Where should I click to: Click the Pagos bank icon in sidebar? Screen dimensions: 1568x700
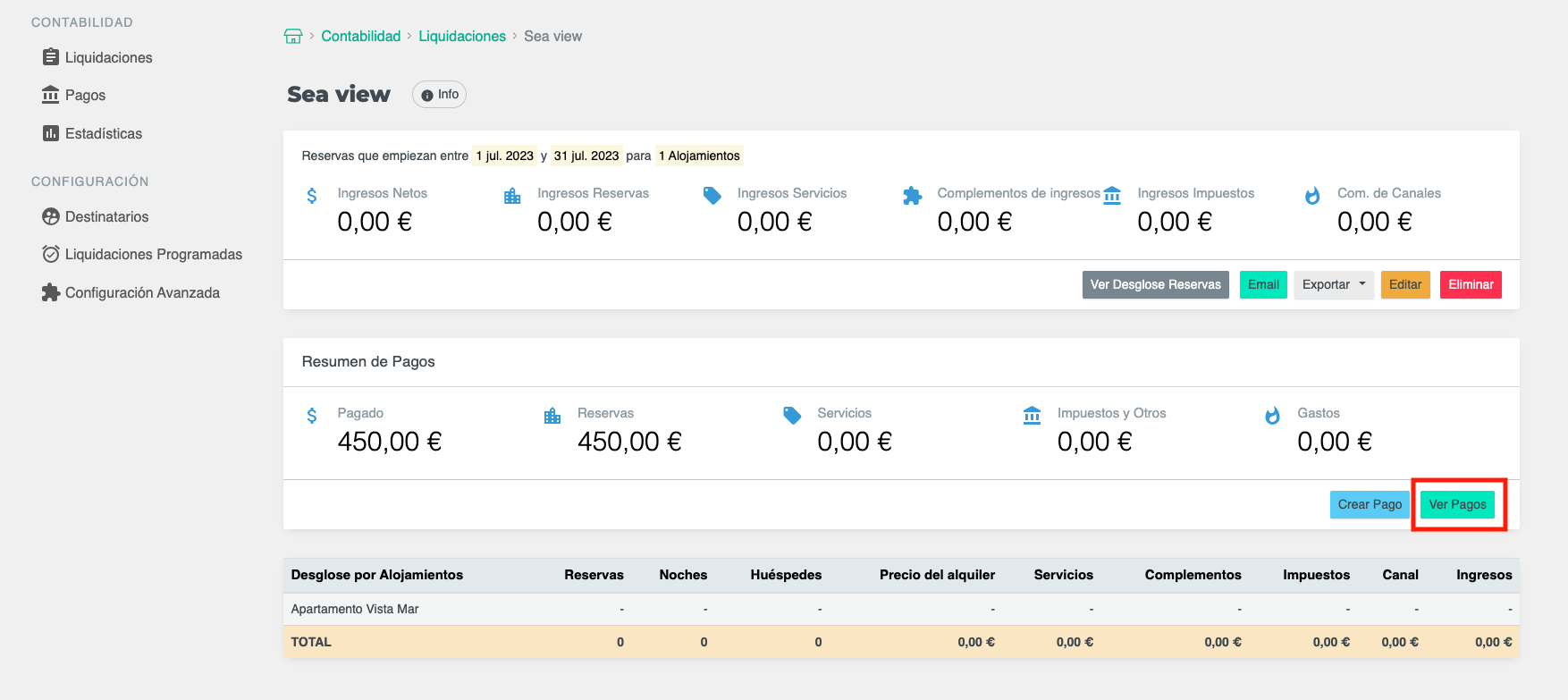[51, 95]
